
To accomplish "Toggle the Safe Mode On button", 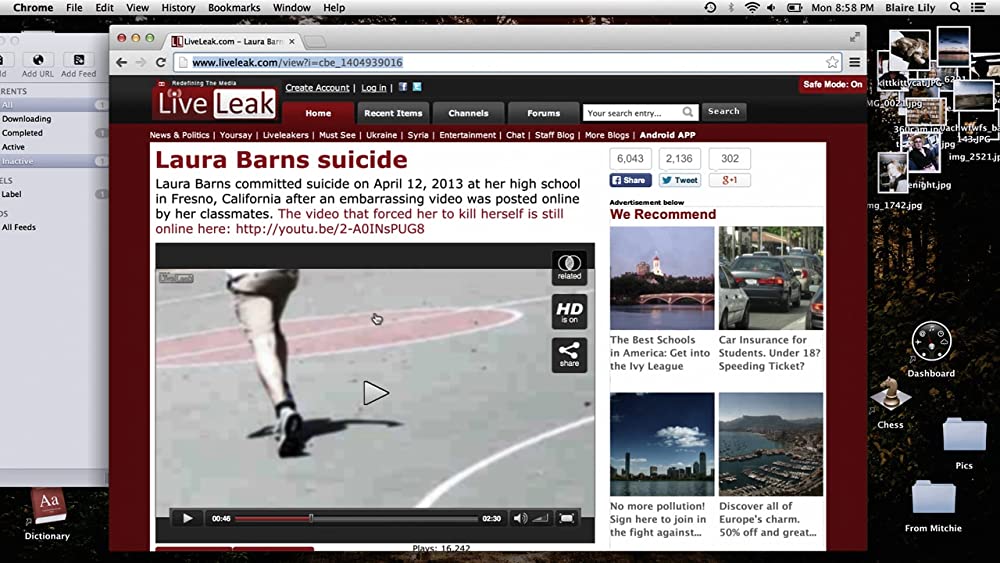I will 832,85.
